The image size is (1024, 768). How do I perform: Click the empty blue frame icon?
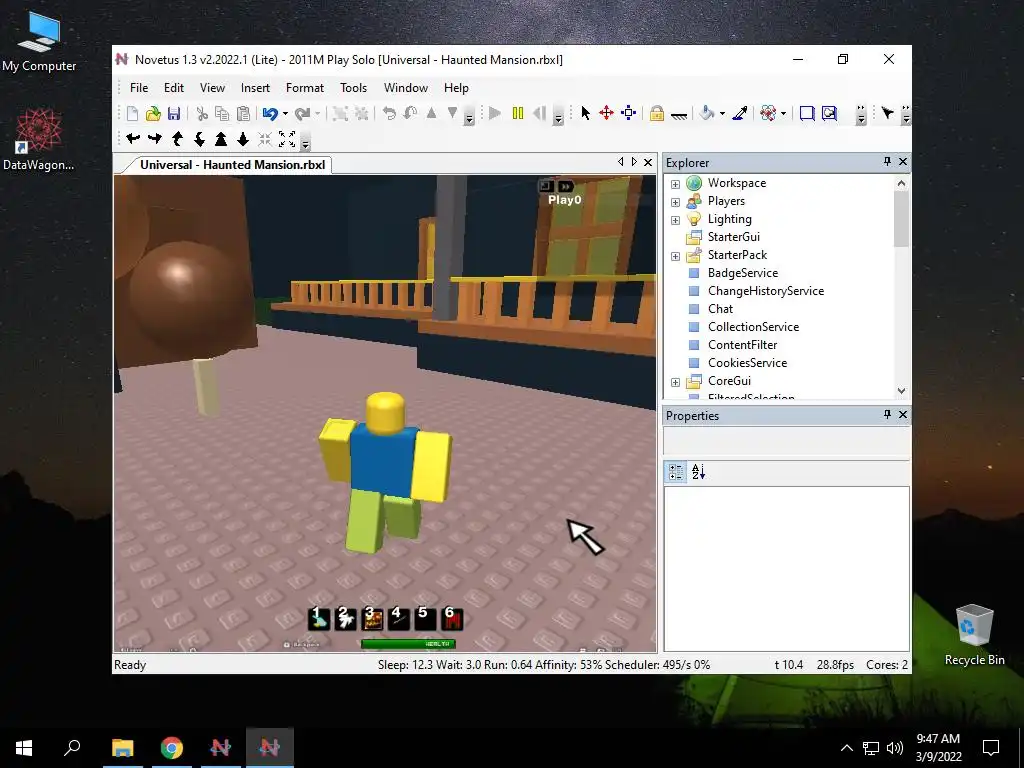807,114
